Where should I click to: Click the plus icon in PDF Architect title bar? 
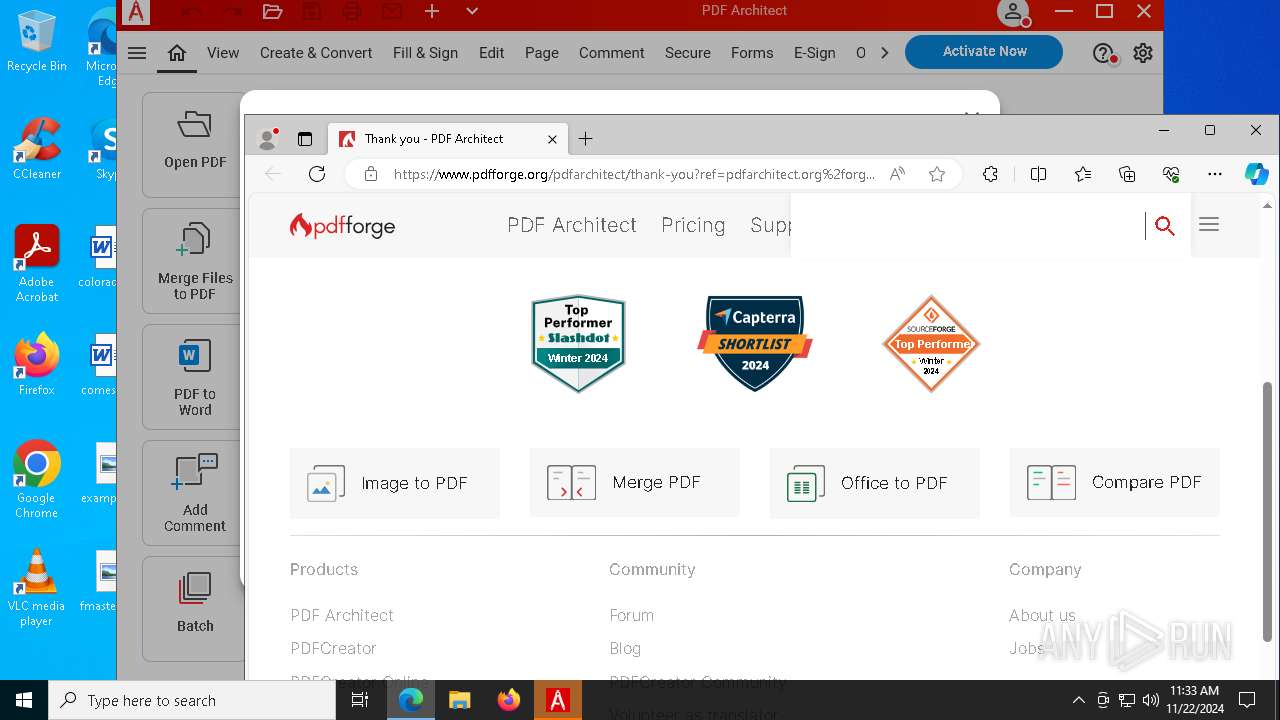tap(432, 11)
